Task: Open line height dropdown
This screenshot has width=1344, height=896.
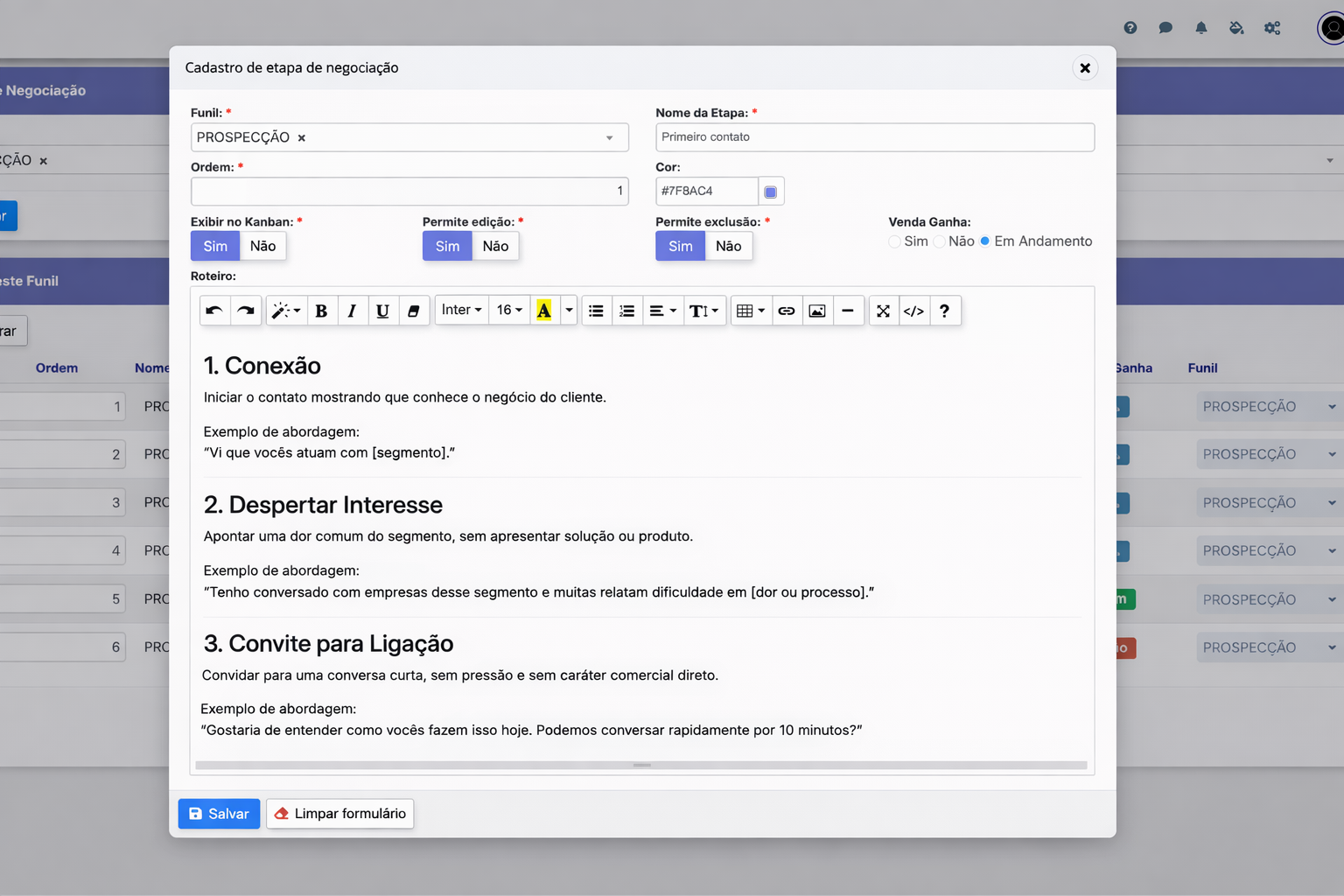Action: (704, 311)
